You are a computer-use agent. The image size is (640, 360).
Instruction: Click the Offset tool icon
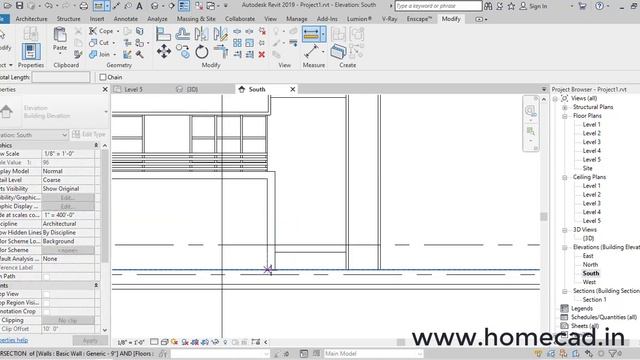tap(183, 34)
